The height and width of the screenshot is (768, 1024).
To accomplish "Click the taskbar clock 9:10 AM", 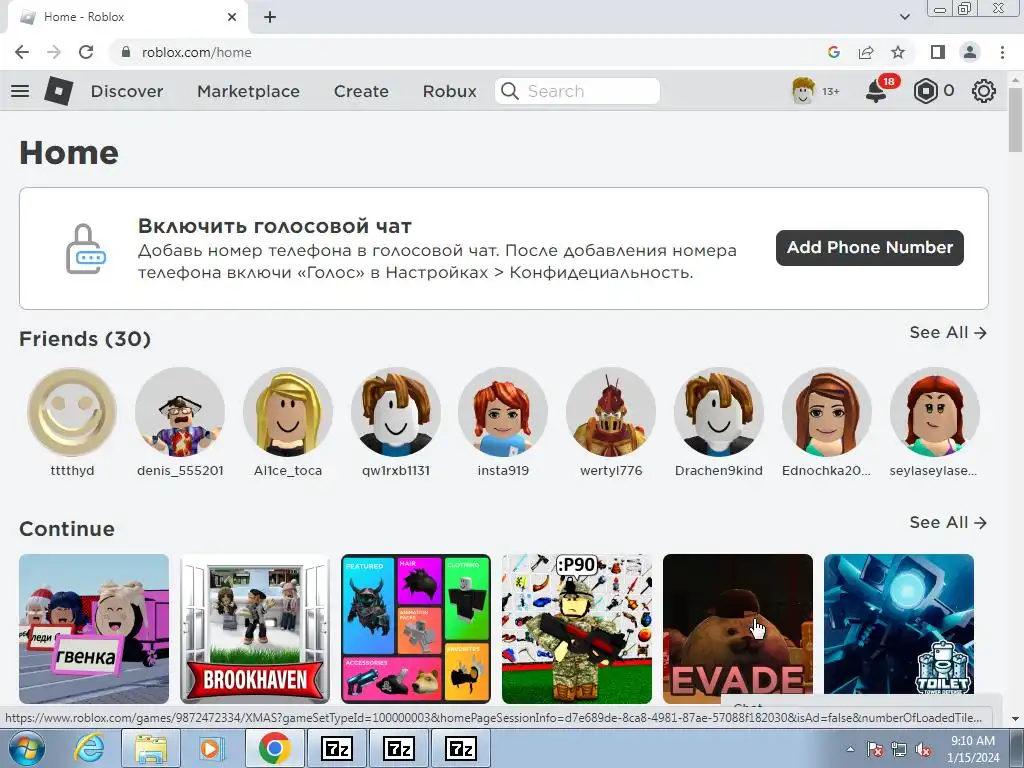I will [973, 741].
